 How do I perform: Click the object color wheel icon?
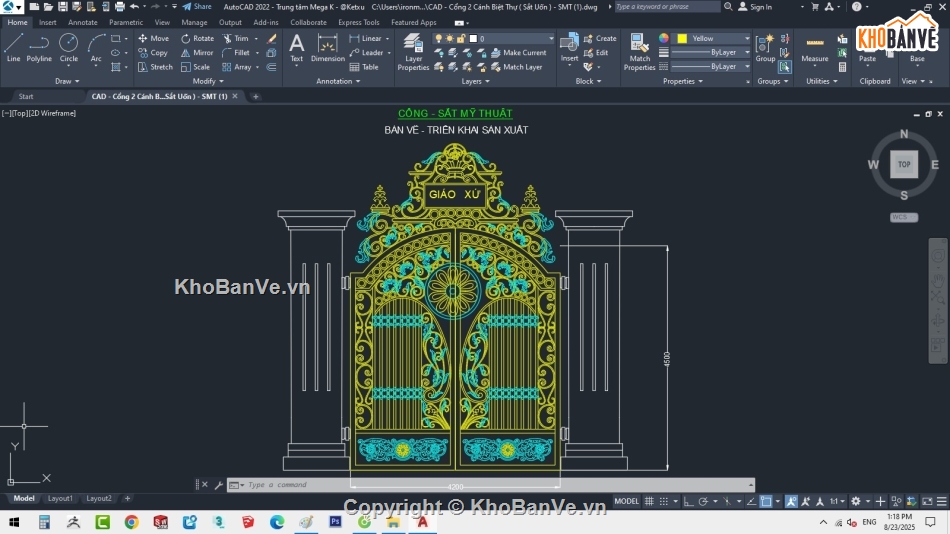pos(664,38)
